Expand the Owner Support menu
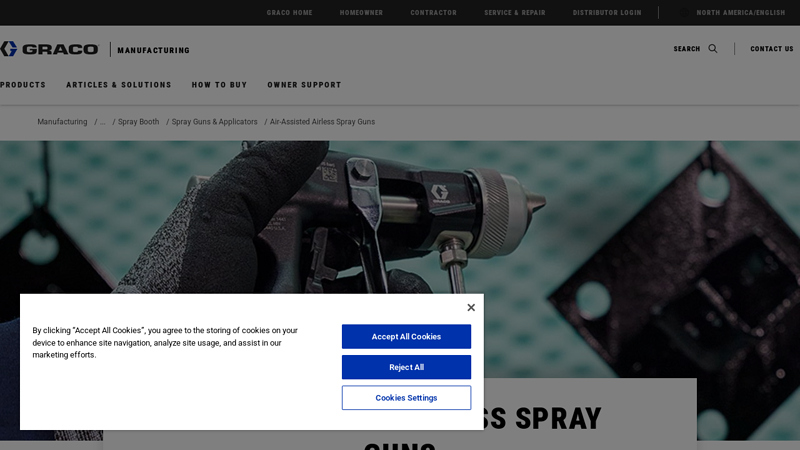 pos(304,85)
